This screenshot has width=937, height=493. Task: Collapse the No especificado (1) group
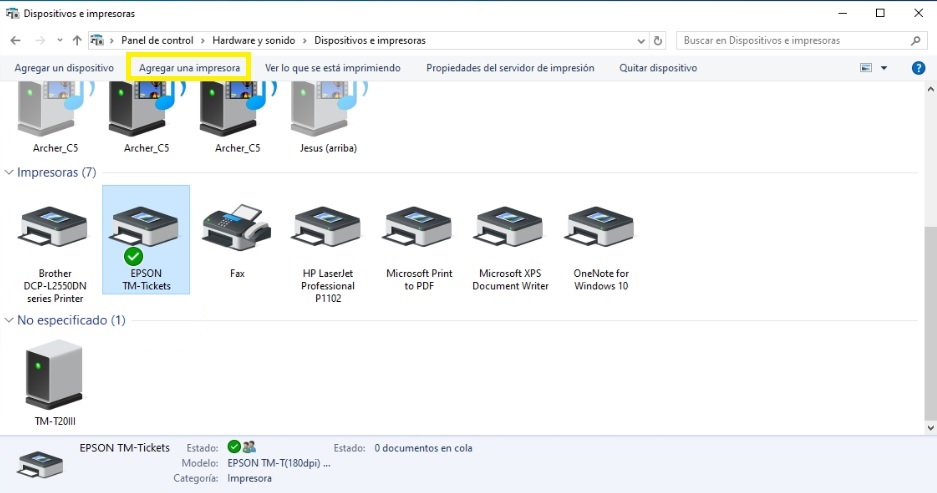(9, 320)
